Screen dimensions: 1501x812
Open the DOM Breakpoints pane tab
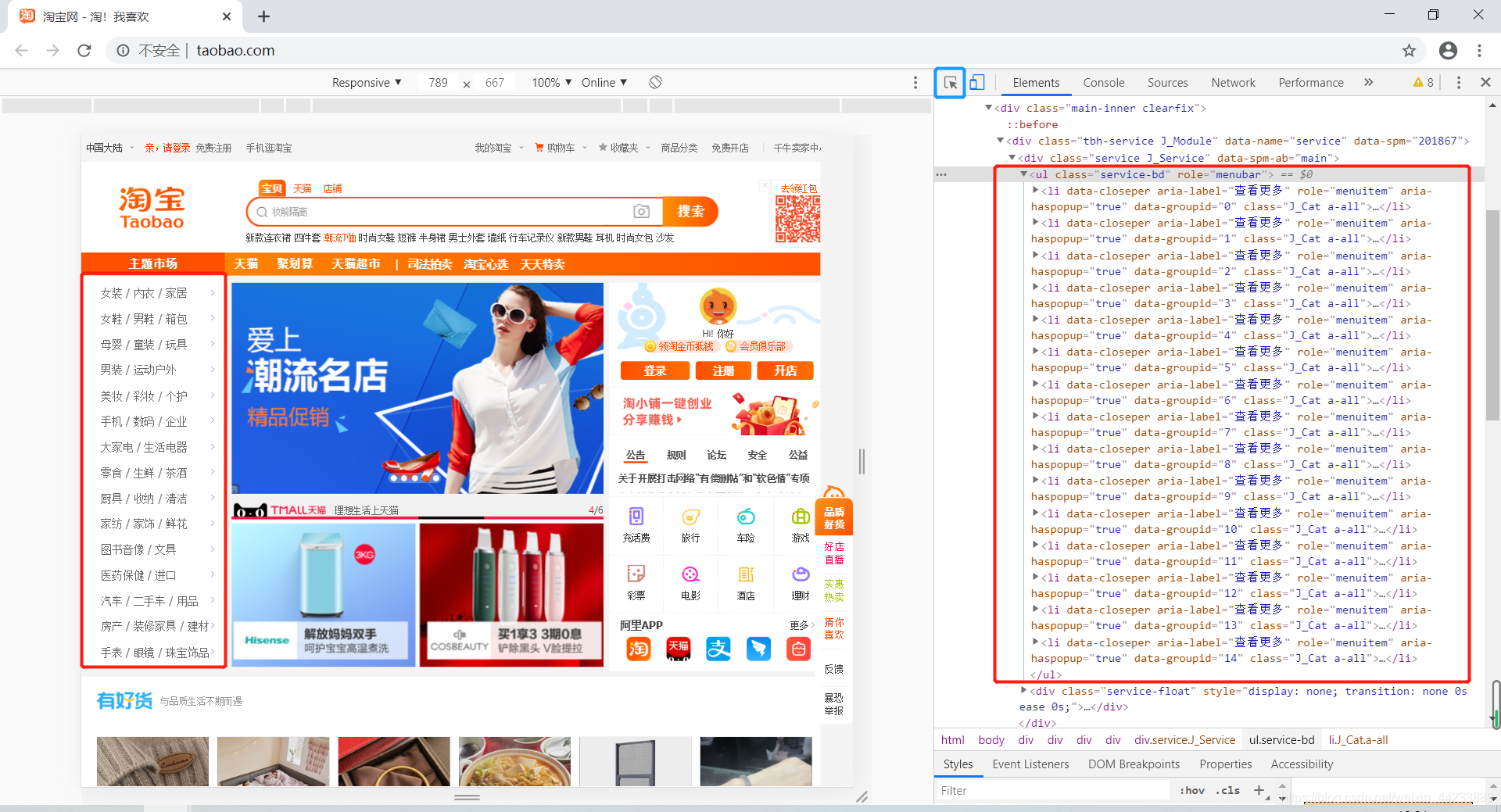[1134, 764]
